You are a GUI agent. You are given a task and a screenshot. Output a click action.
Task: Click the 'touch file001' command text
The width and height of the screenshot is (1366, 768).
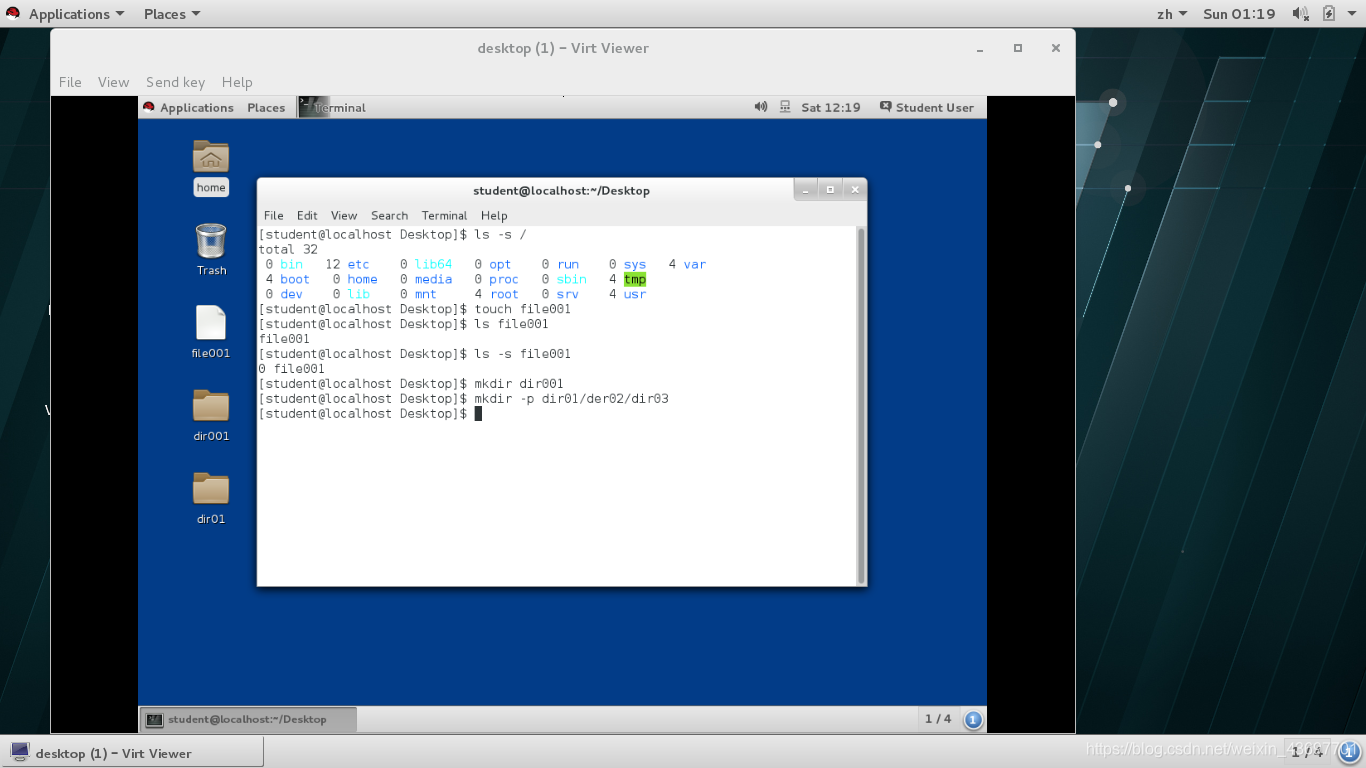pyautogui.click(x=522, y=309)
